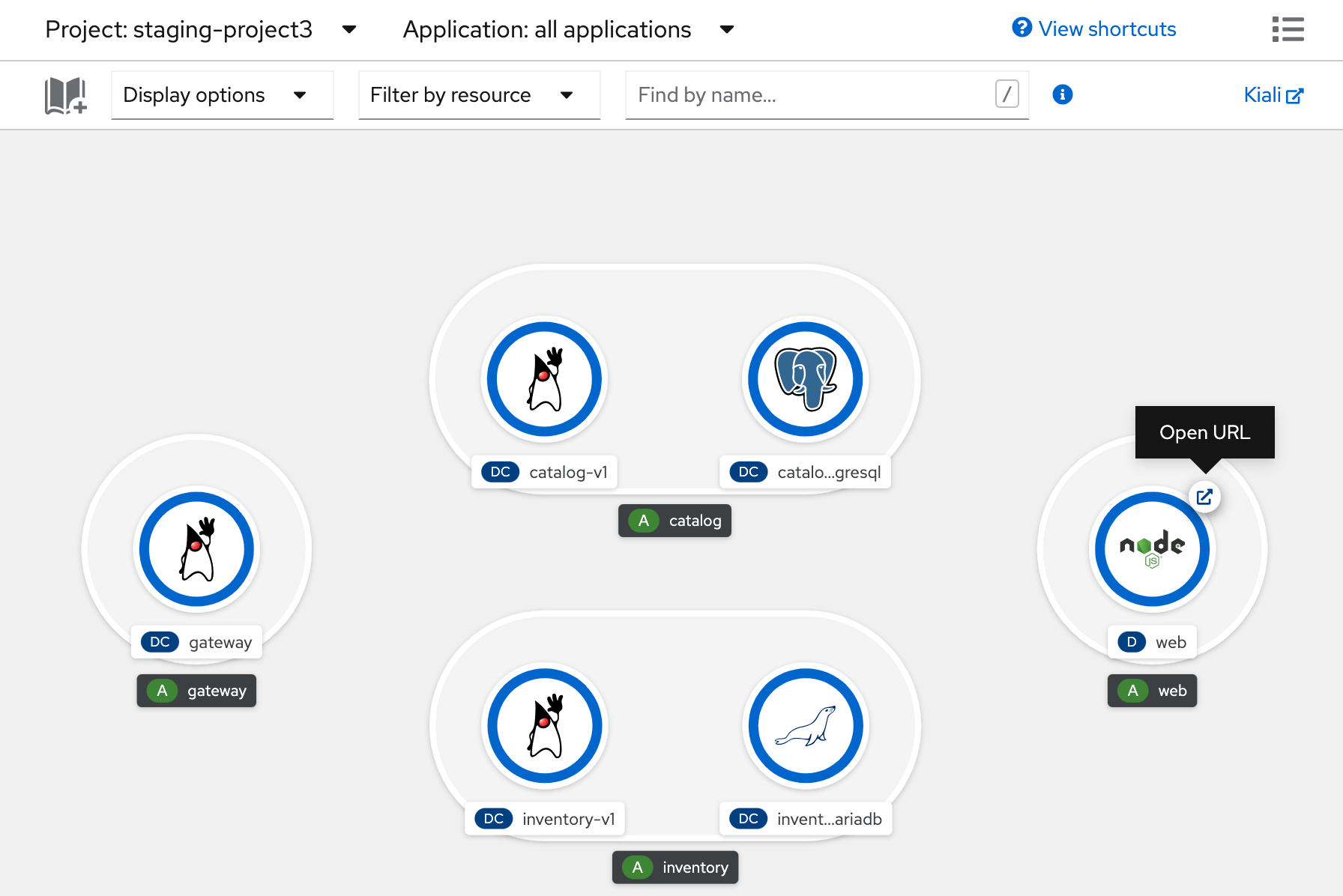Select the catalog PostgreSQL database node

point(805,379)
